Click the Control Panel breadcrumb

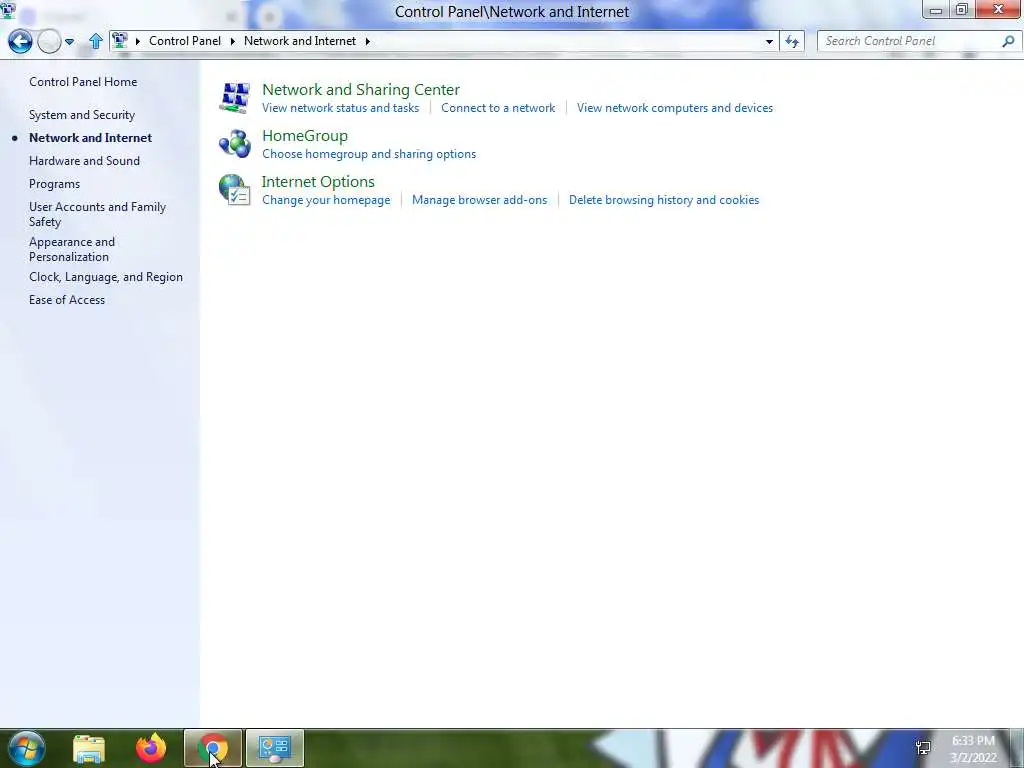coord(185,40)
